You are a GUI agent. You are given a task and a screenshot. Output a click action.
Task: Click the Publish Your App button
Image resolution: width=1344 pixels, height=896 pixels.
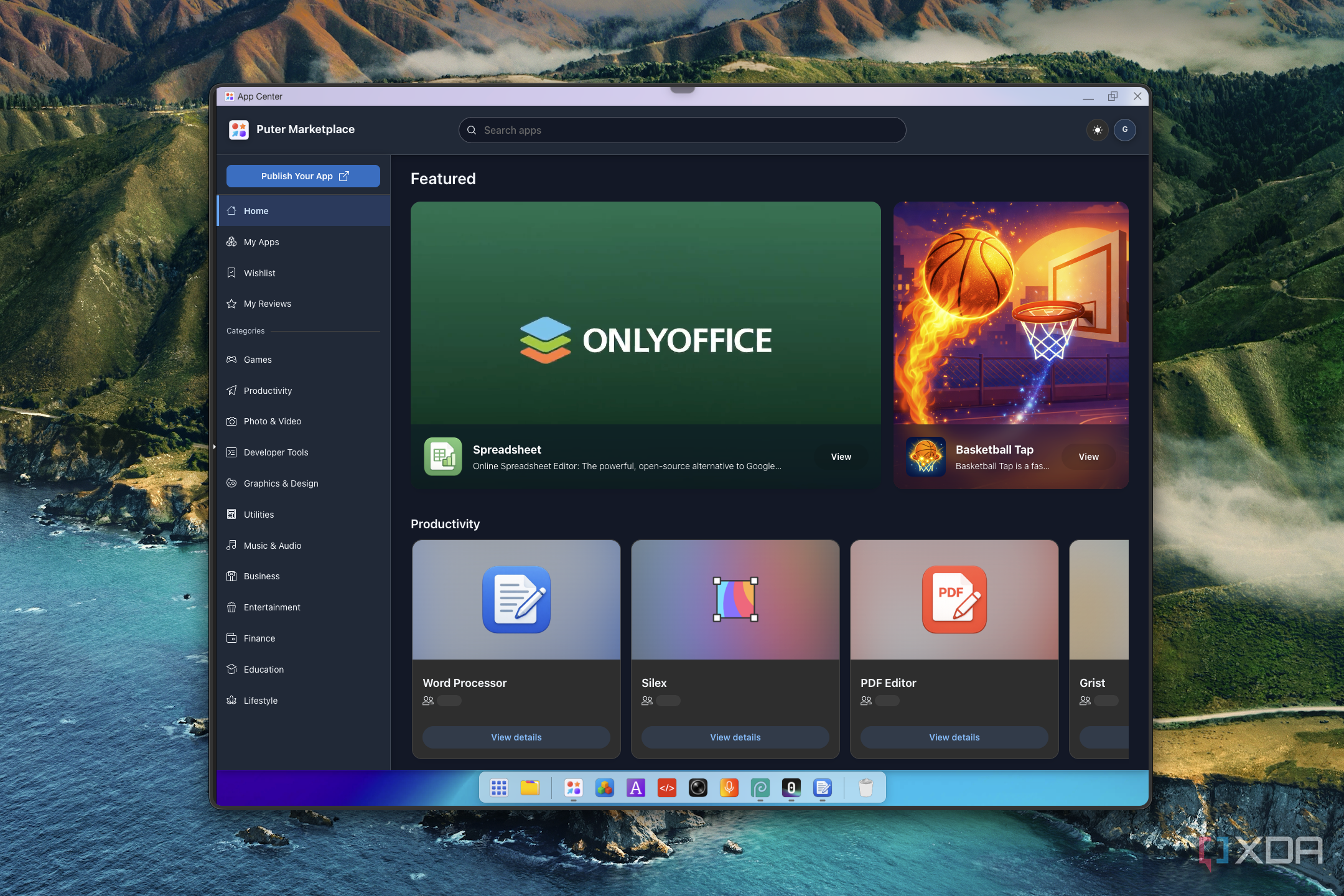tap(303, 176)
